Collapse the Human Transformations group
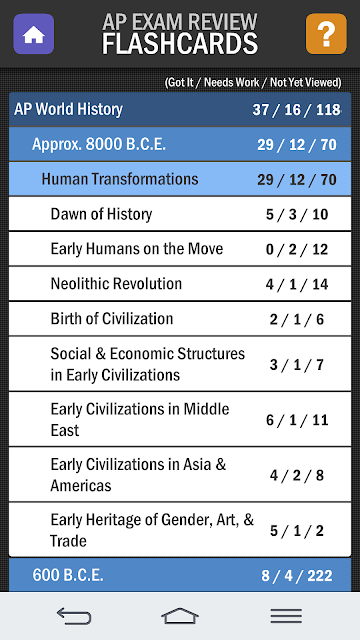Screen dimensions: 360x640 (180, 179)
